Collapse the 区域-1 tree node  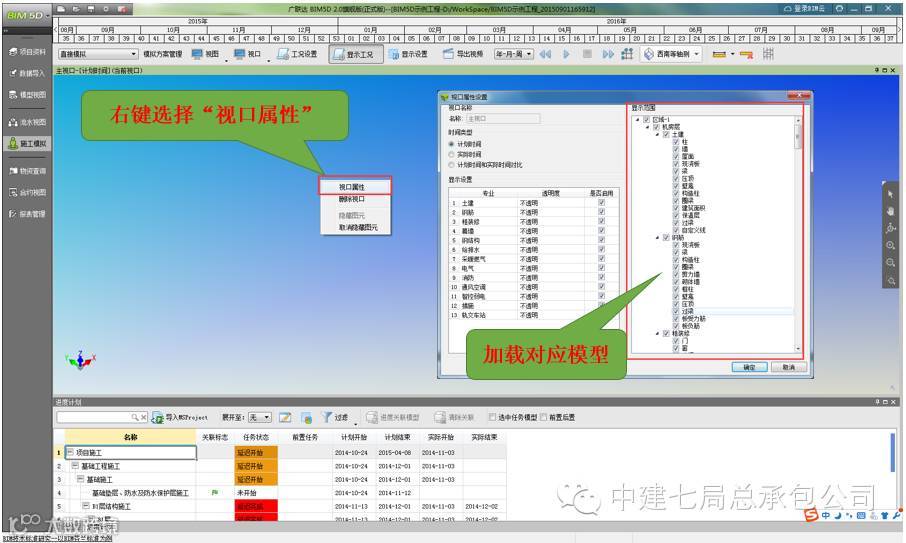click(x=638, y=120)
